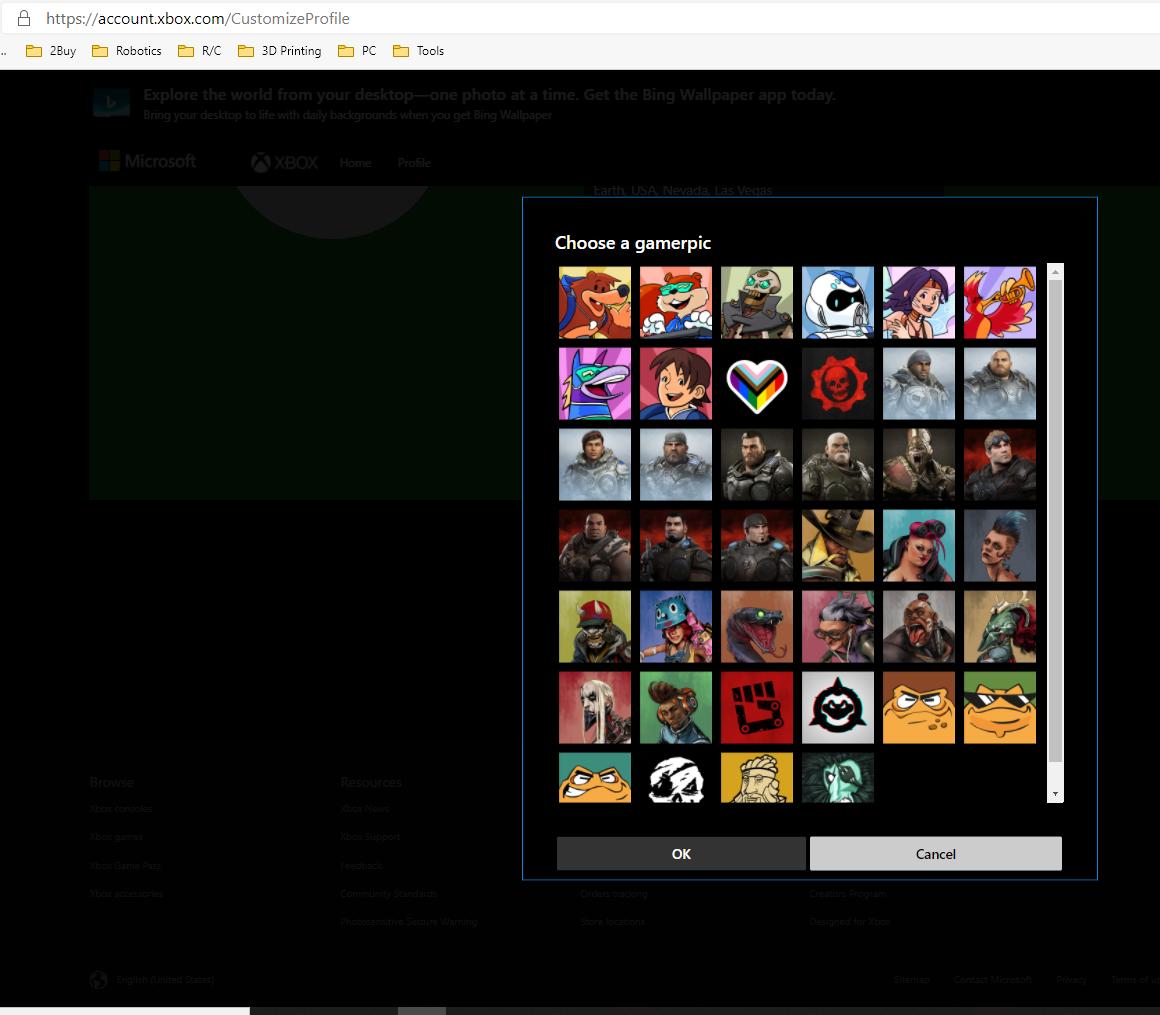The image size is (1160, 1015).
Task: Open the Robotics bookmarks folder
Action: 127,51
